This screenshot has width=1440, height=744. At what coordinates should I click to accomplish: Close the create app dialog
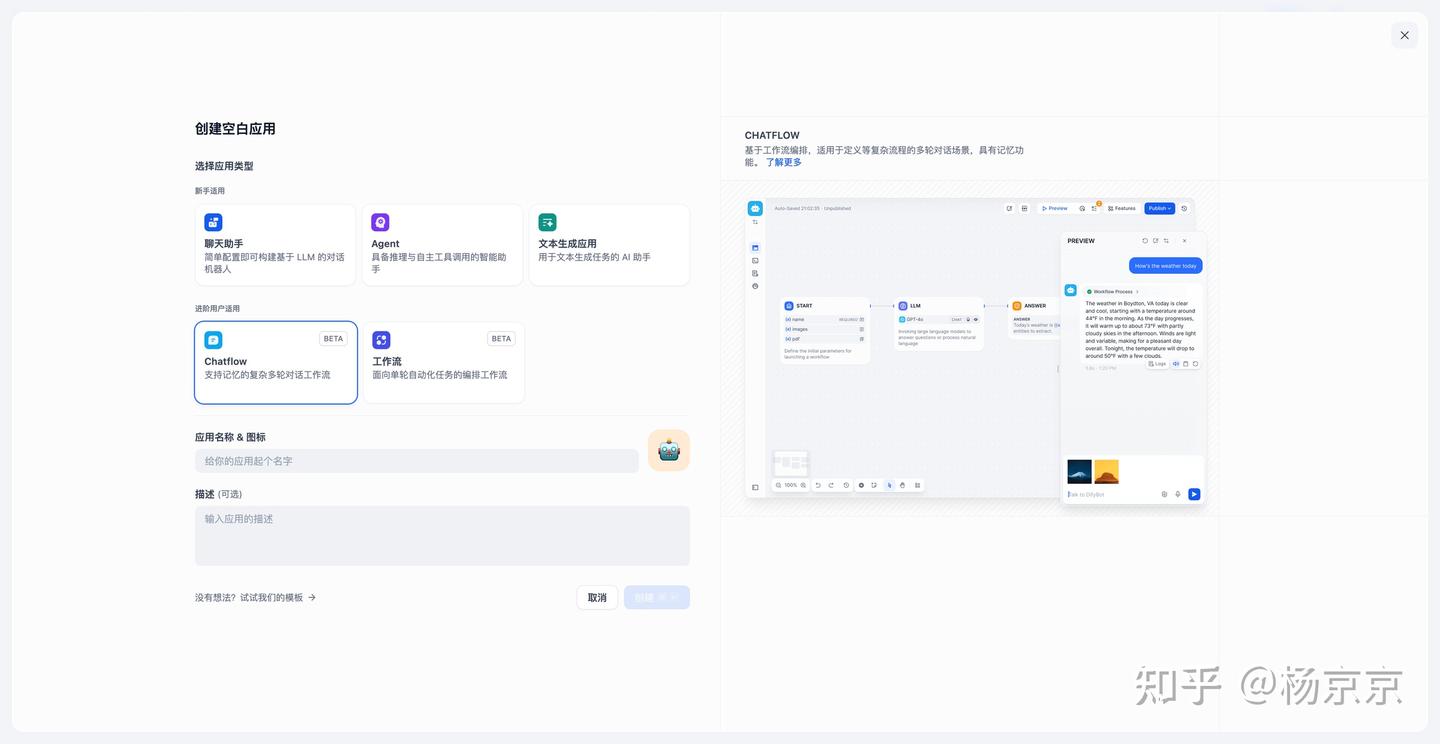[1404, 35]
